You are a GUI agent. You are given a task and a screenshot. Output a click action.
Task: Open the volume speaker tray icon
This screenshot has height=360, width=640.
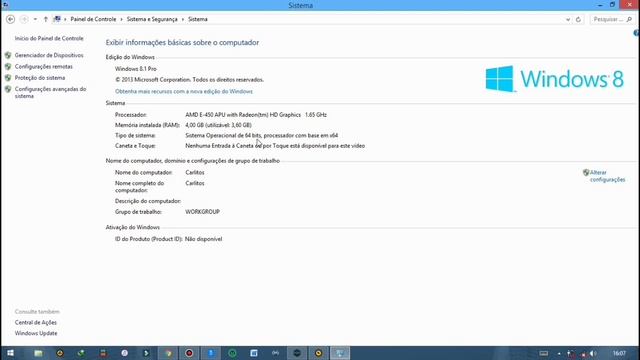(593, 353)
